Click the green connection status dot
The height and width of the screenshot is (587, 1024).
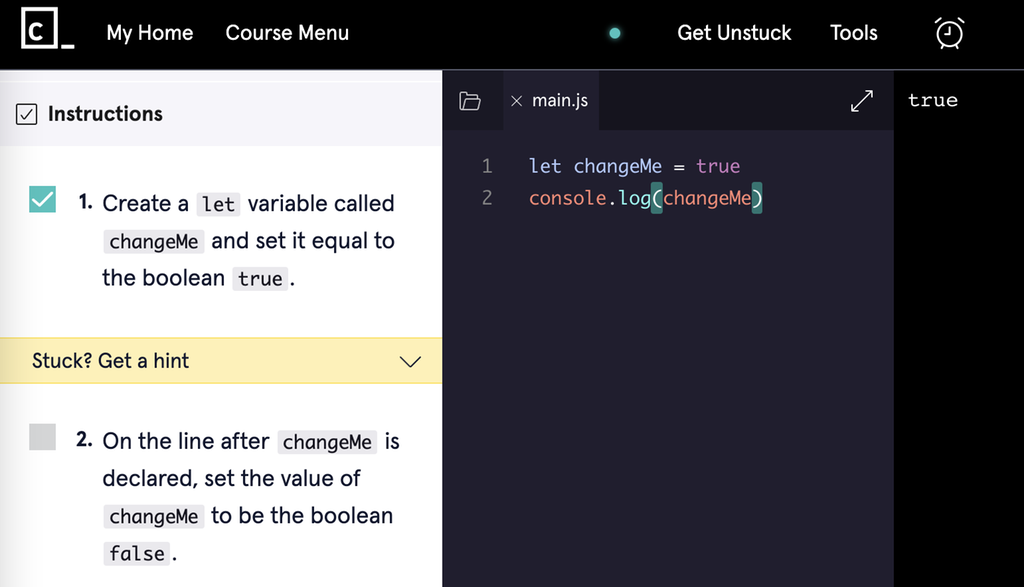pos(614,32)
